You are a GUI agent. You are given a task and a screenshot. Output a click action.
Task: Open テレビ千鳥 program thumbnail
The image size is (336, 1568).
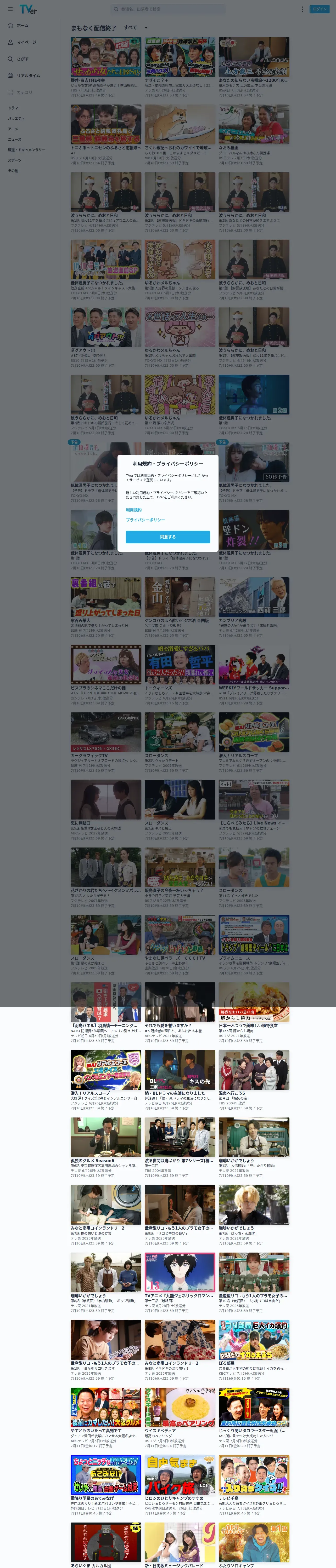click(254, 1475)
